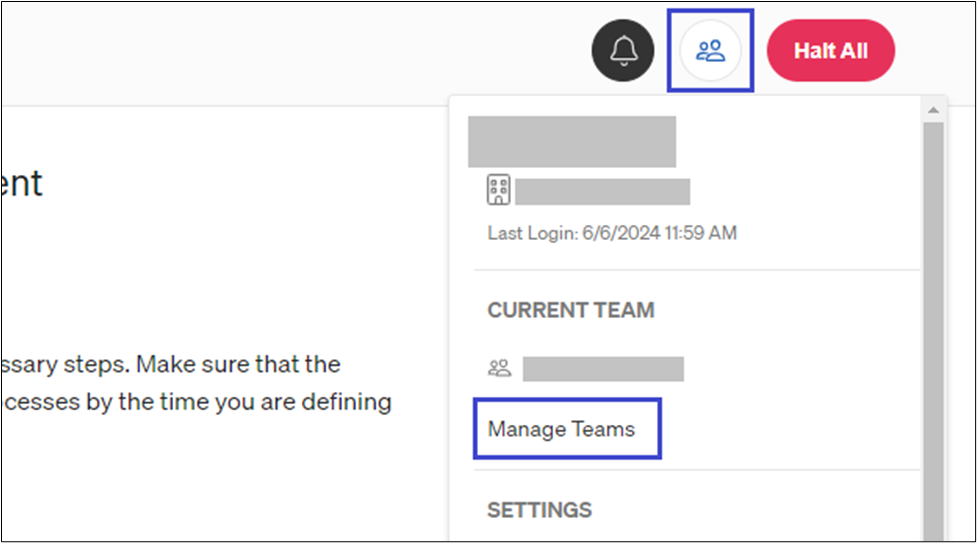This screenshot has width=977, height=543.
Task: Click the scrollbar up arrow in dropdown
Action: click(933, 110)
